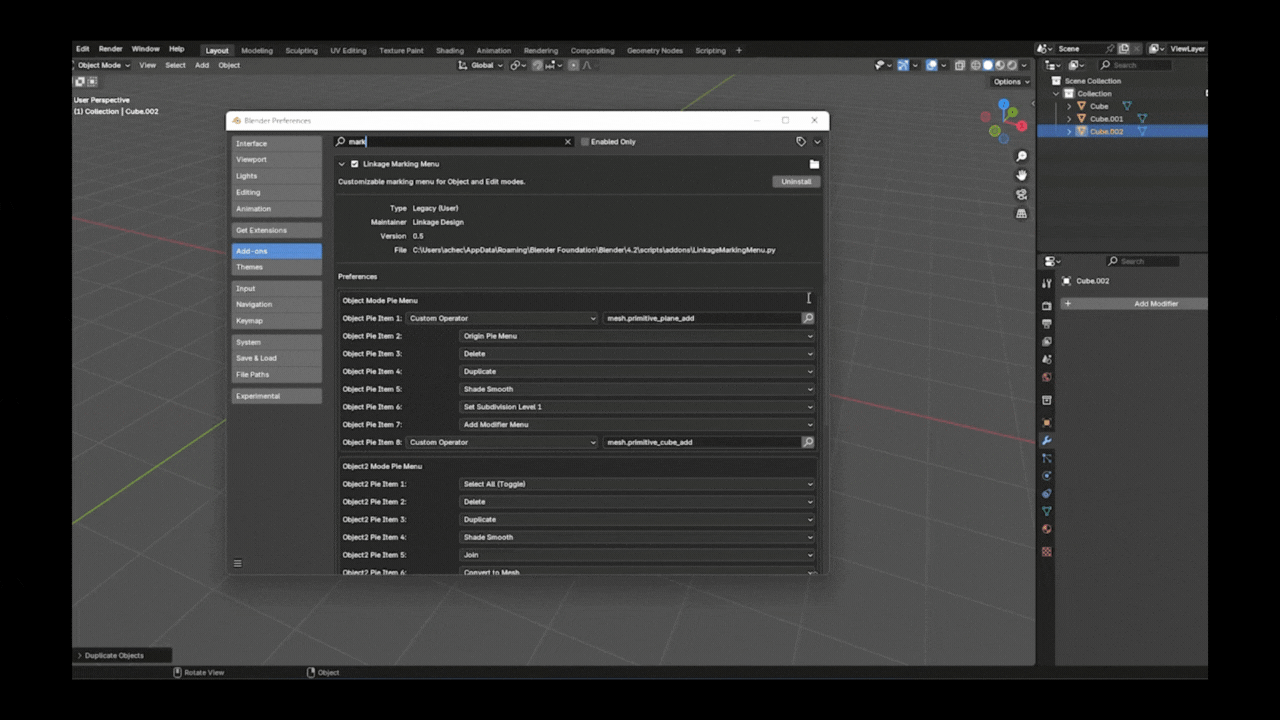Toggle snapping magnet in viewport header
Screen dimensions: 1280x720
(538, 65)
